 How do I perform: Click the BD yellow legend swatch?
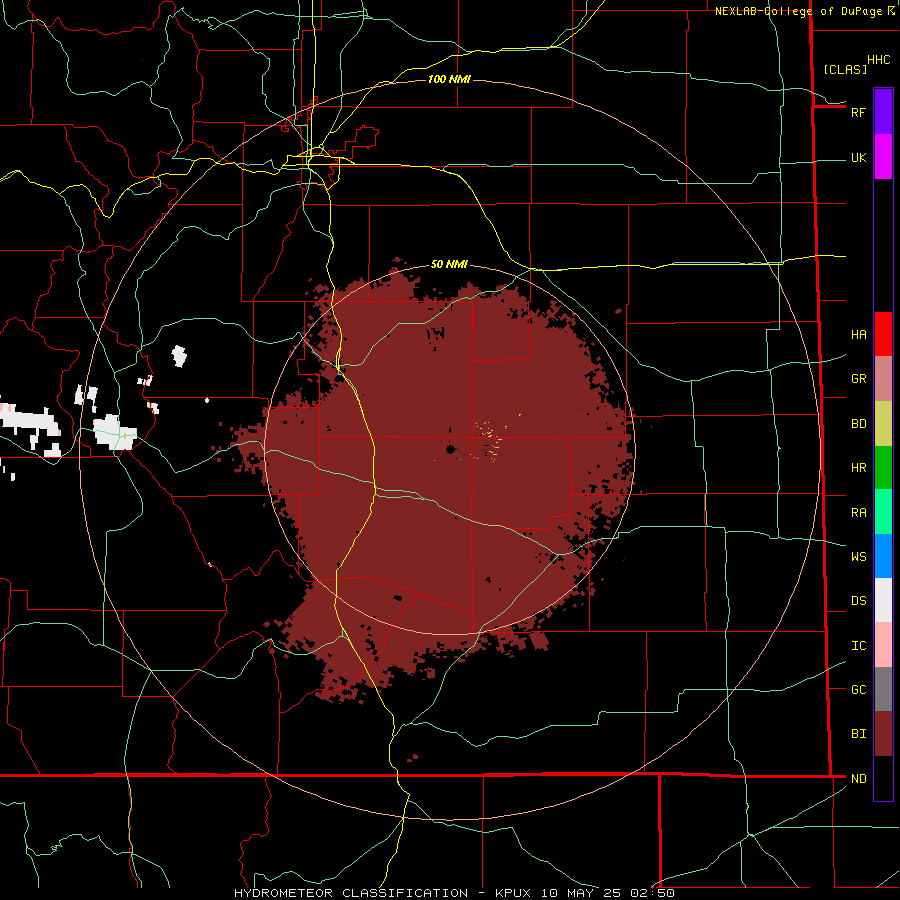tap(883, 424)
